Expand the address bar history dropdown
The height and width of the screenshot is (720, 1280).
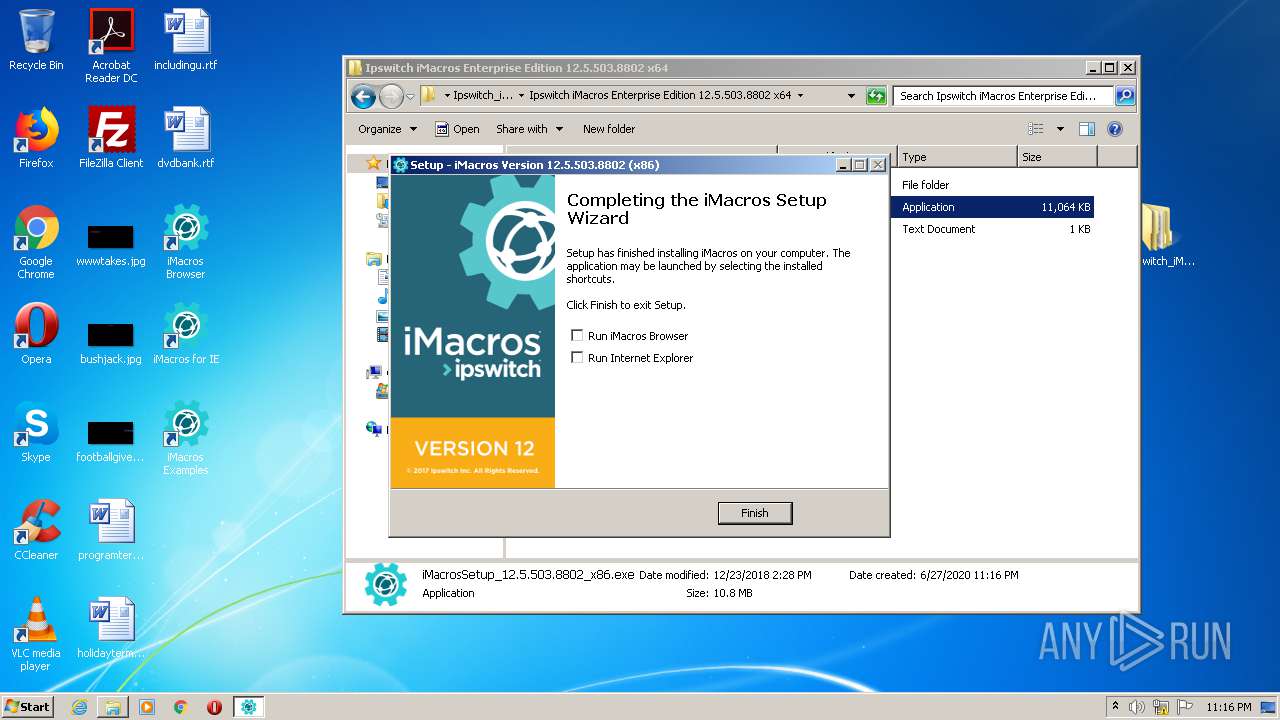pos(851,96)
